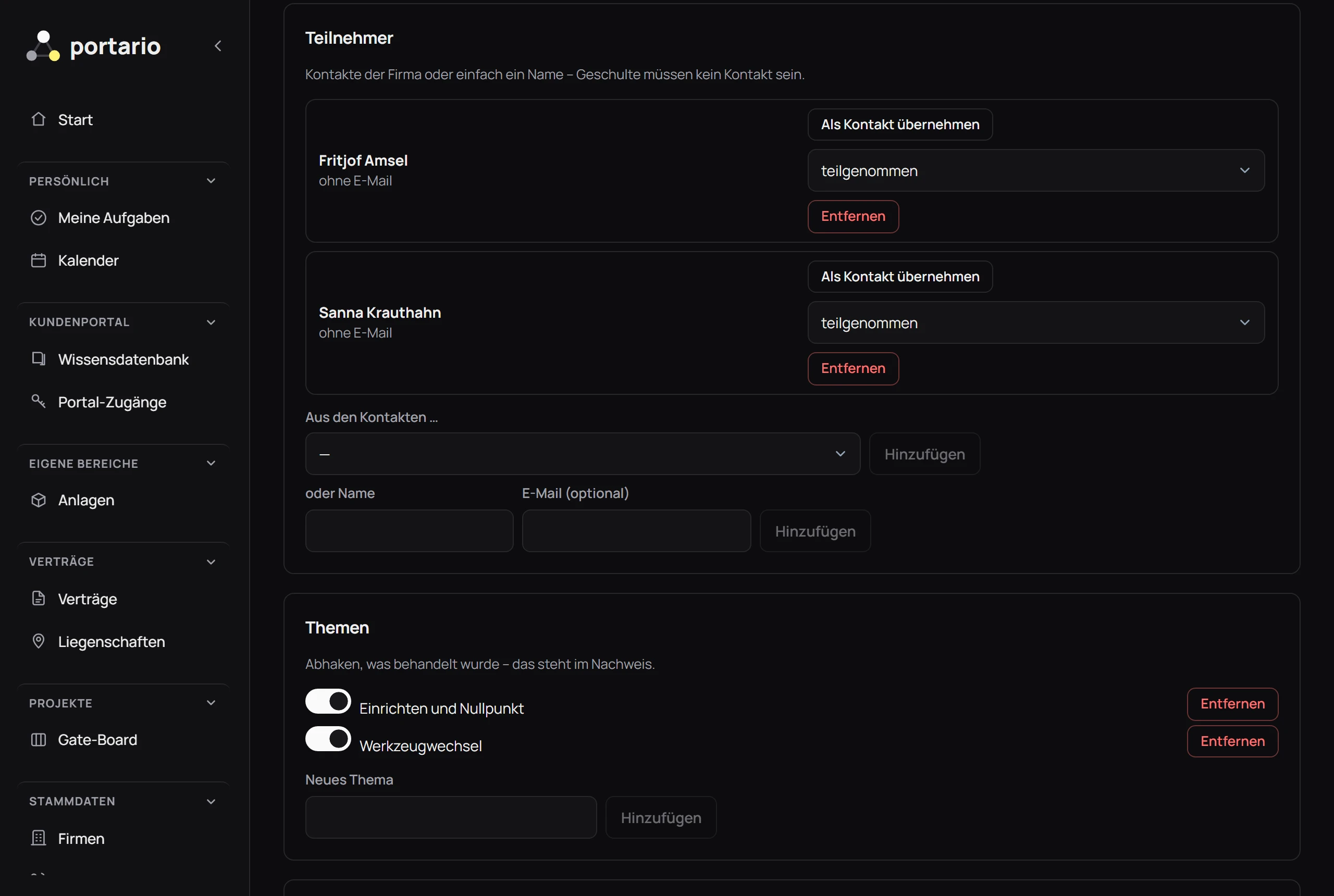Open status dropdown for Fritjof Amsel
The height and width of the screenshot is (896, 1334).
click(1035, 170)
